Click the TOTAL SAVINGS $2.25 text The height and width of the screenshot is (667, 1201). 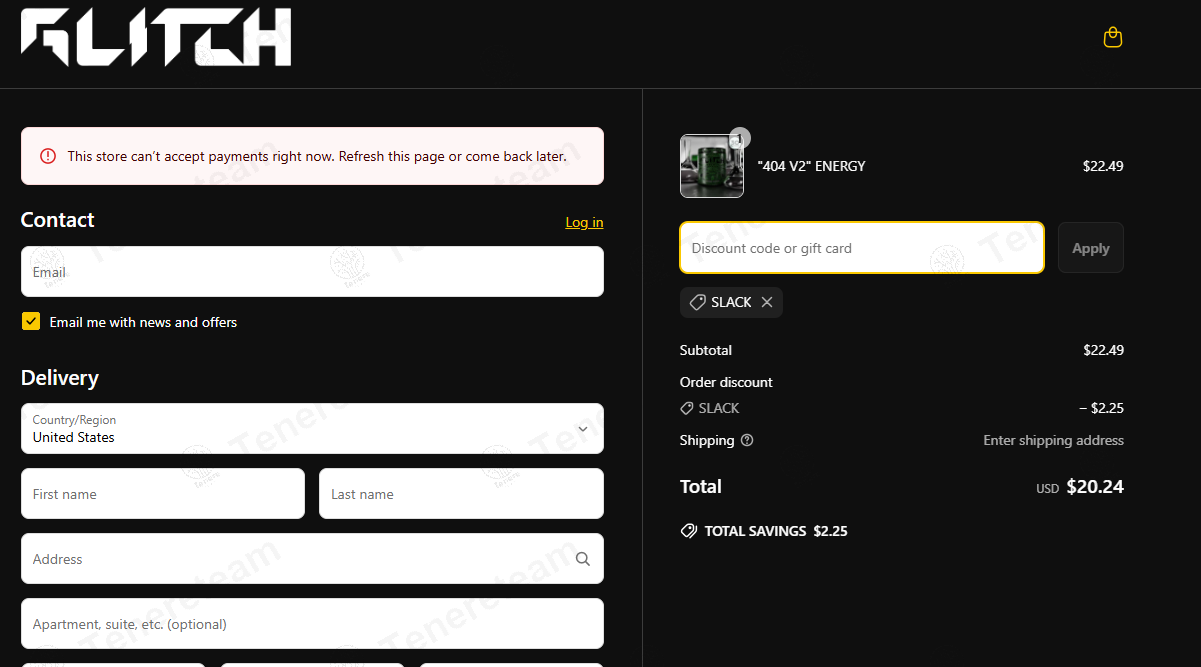[776, 531]
